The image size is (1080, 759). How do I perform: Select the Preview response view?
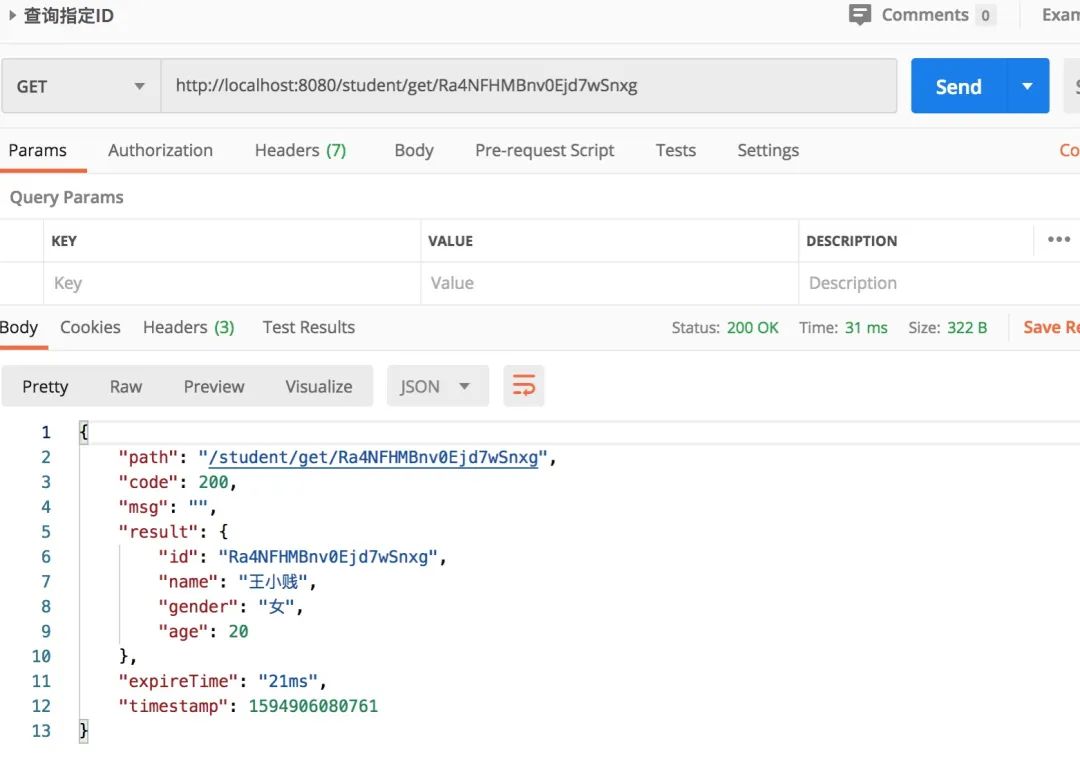(214, 386)
